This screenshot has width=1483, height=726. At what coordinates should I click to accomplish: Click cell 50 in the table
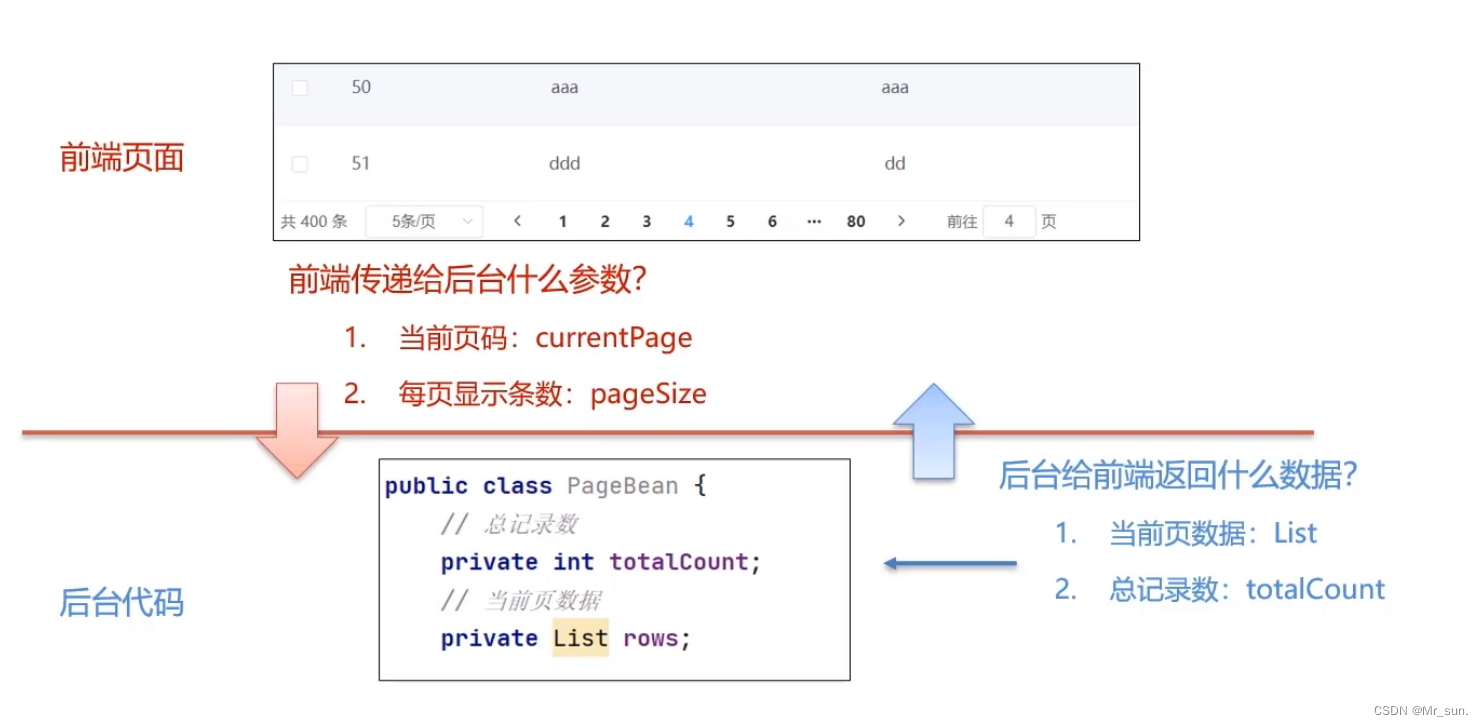tap(361, 87)
